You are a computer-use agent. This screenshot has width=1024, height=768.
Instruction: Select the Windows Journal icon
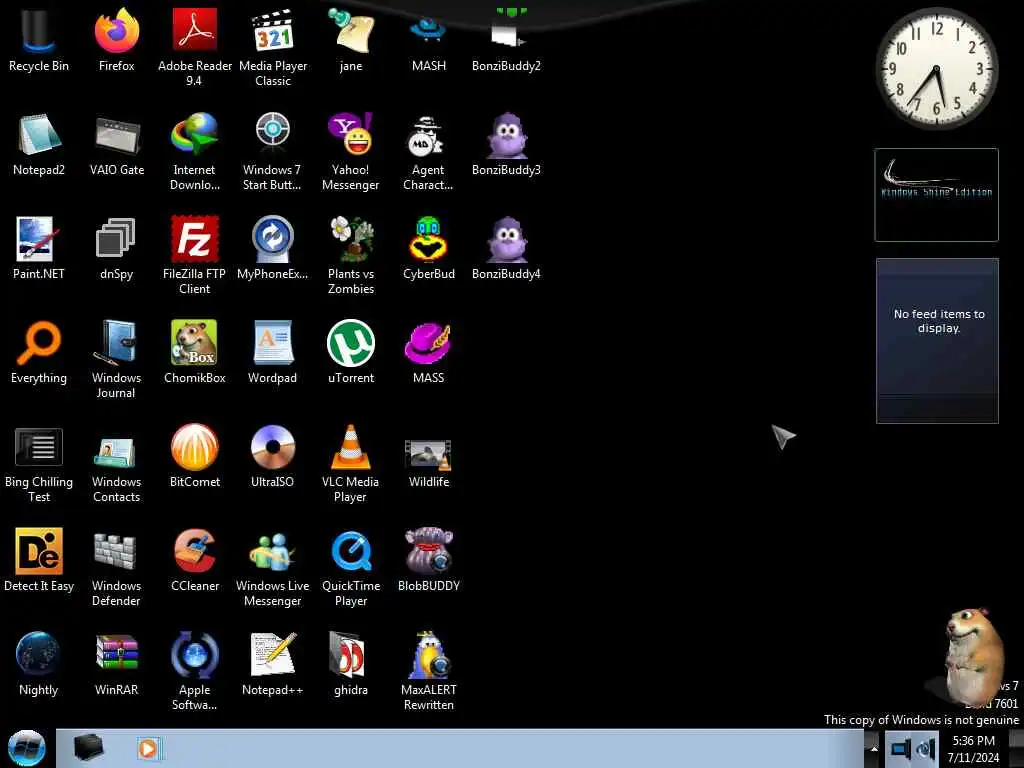pos(116,359)
